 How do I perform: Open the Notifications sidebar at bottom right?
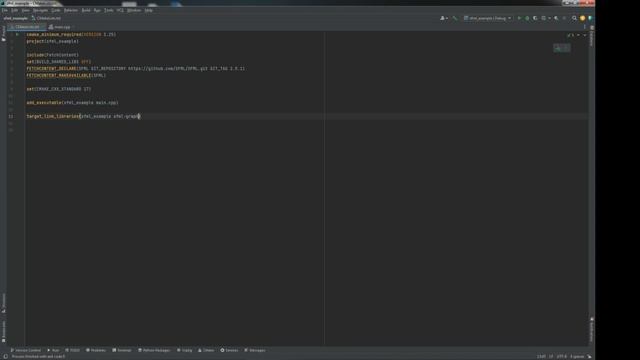coord(592,330)
